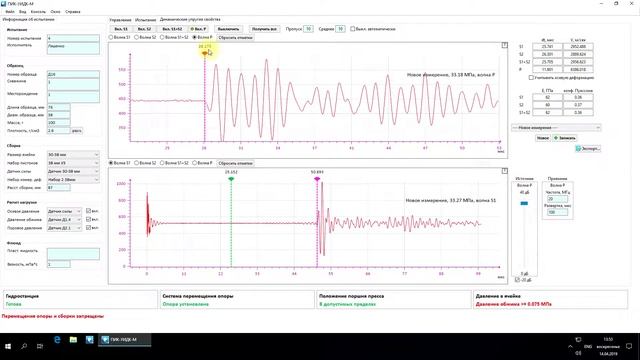This screenshot has width=640, height=360.
Task: Click the source gain slider handle
Action: click(x=524, y=203)
